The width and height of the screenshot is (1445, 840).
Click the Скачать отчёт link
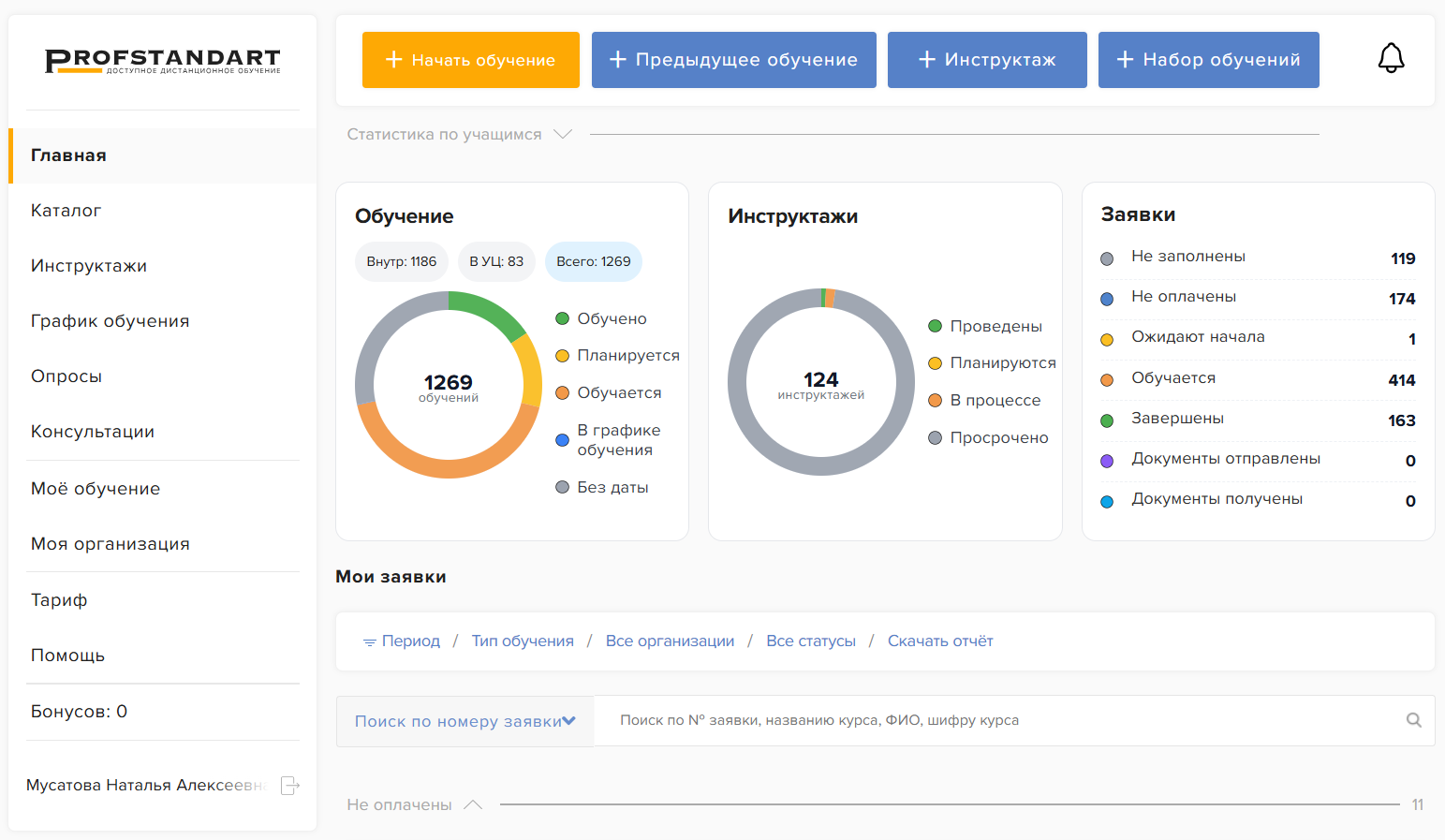940,641
